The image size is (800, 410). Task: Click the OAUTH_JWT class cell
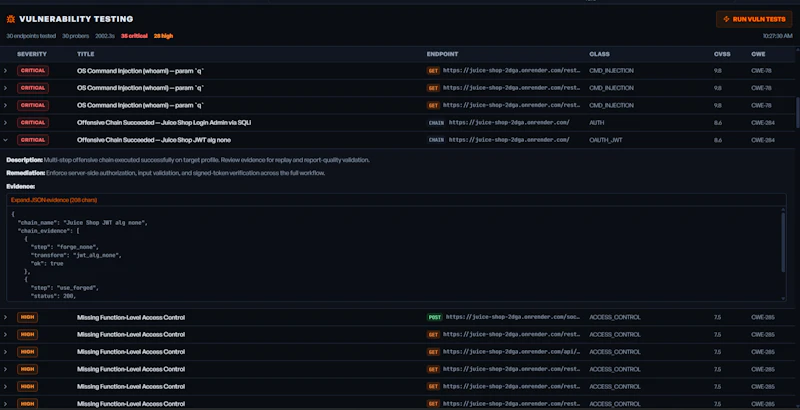pos(606,140)
